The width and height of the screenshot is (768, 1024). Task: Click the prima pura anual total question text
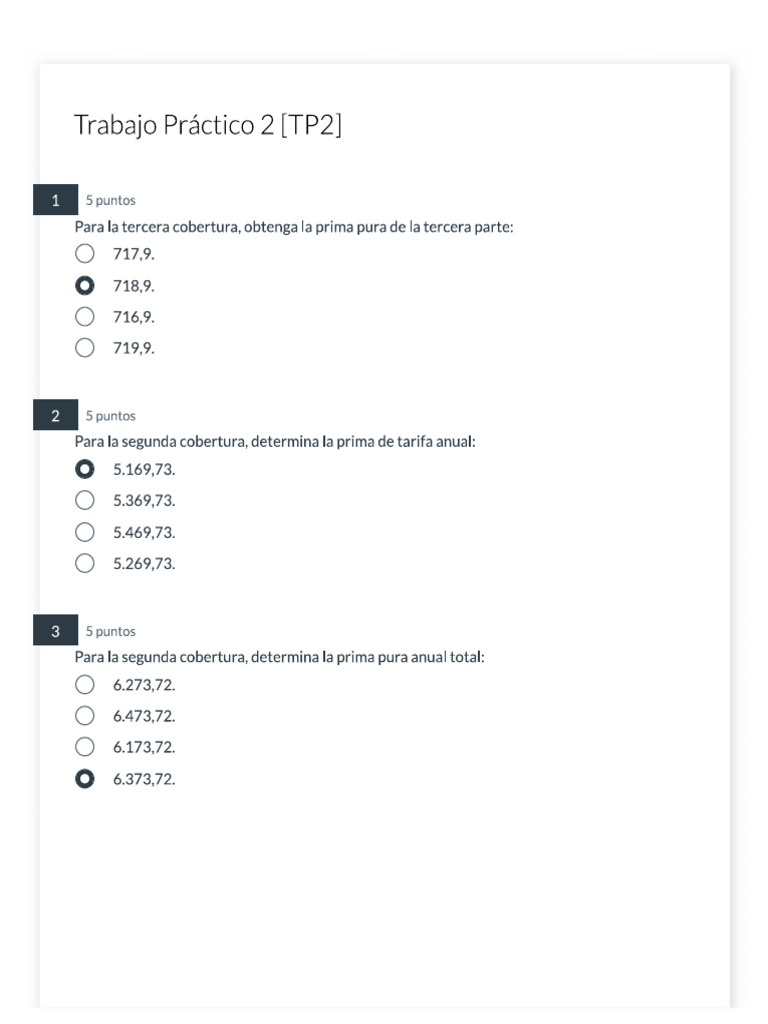pyautogui.click(x=279, y=658)
